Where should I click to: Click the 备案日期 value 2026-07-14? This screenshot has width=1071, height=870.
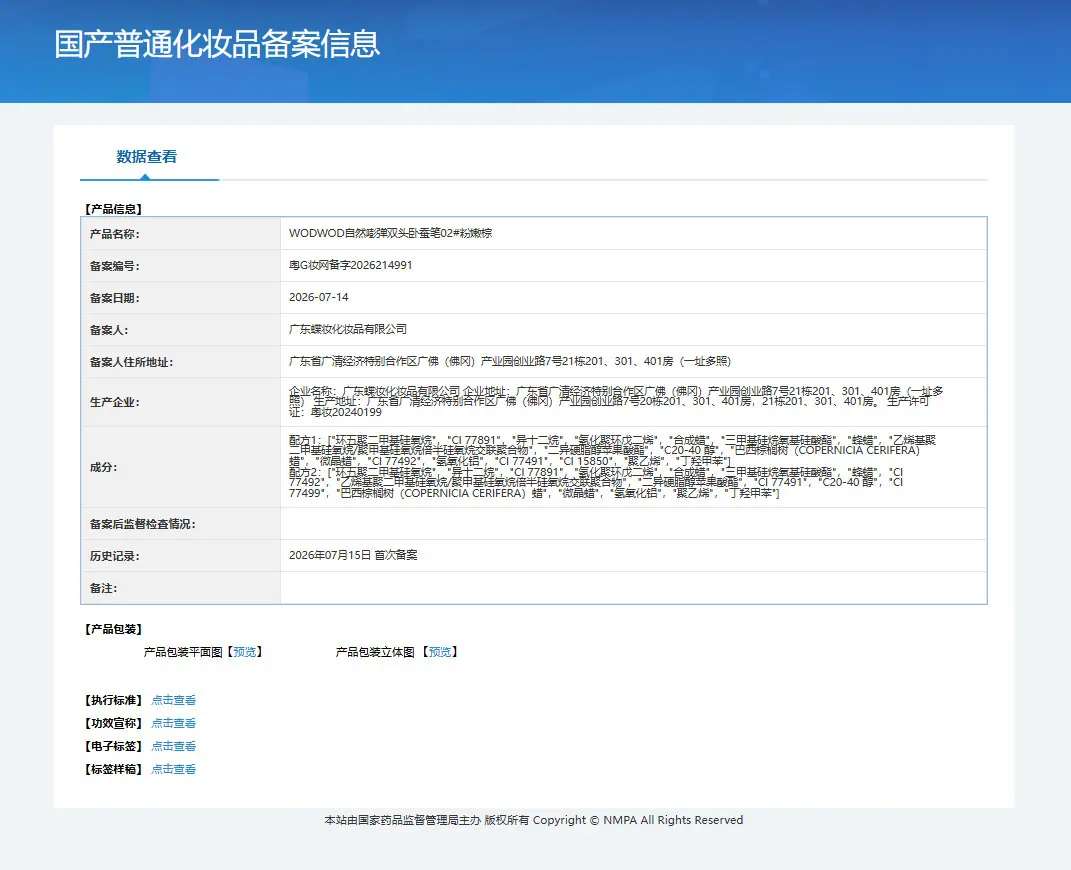tap(319, 297)
